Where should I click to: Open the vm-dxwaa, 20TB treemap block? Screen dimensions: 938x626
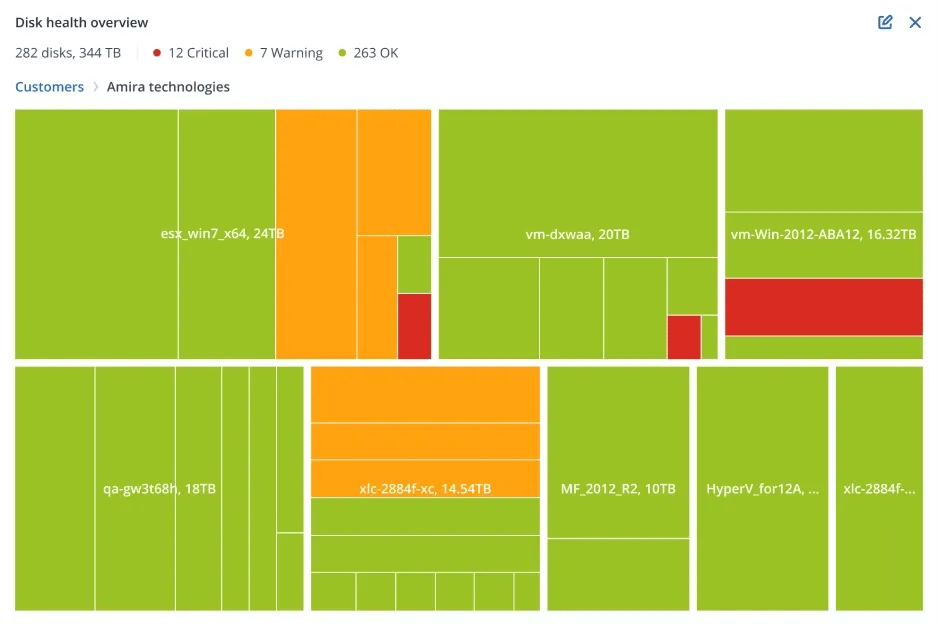point(577,235)
